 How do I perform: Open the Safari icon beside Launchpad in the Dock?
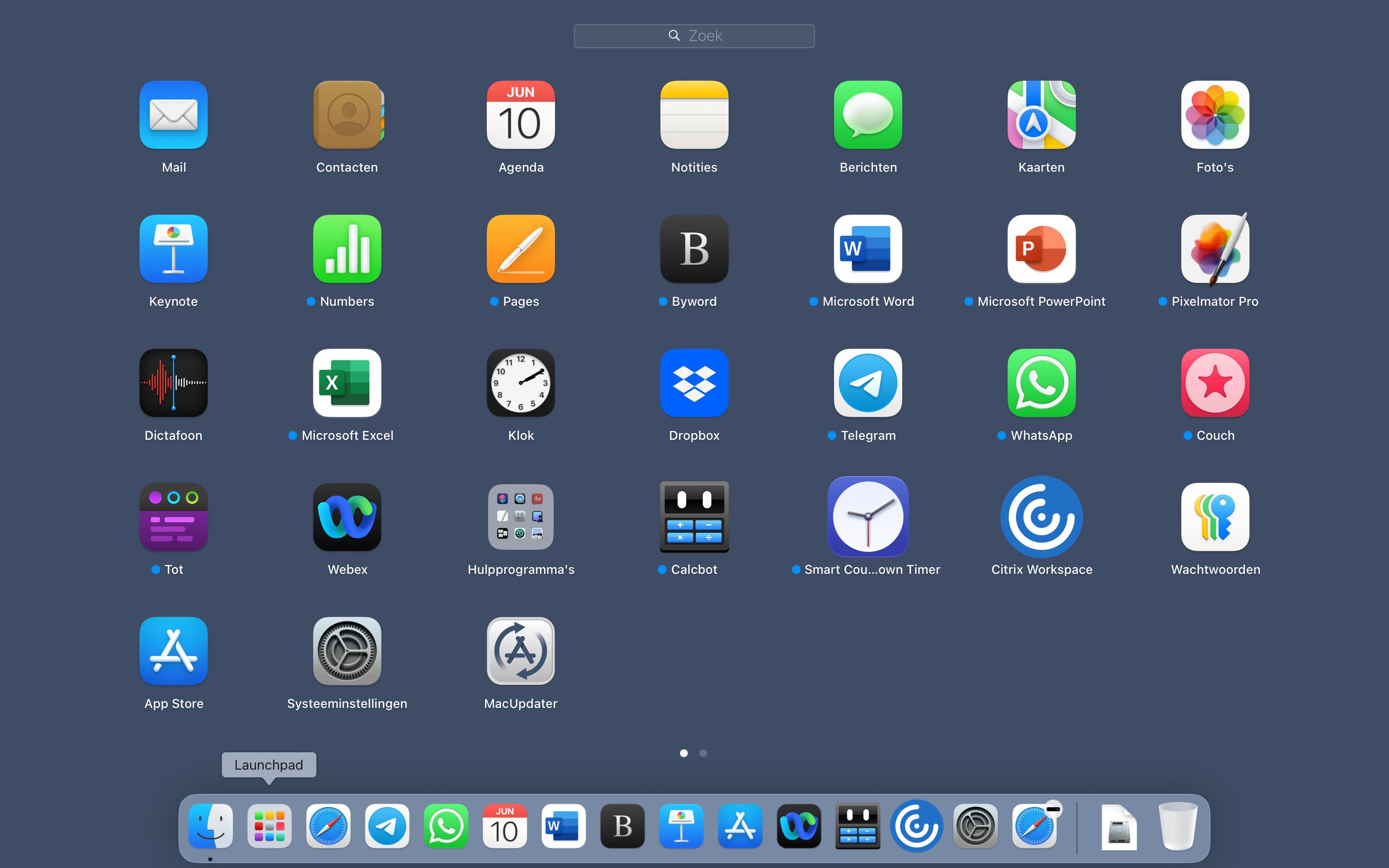pos(328,826)
